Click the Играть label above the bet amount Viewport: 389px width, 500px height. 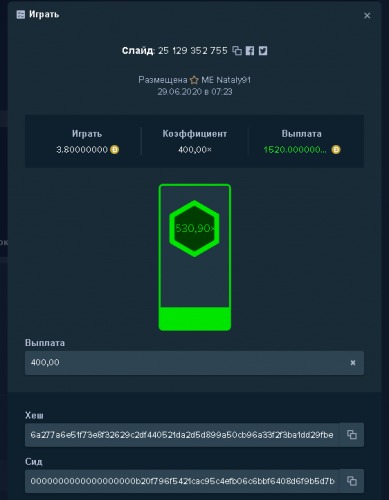[x=87, y=134]
